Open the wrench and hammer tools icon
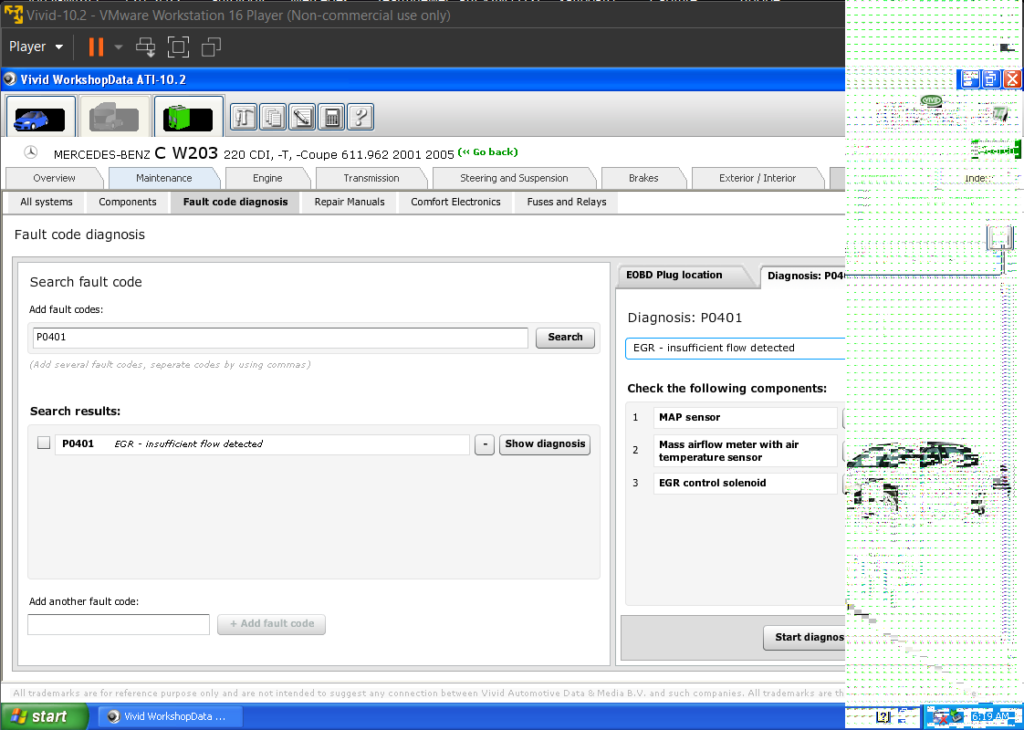The width and height of the screenshot is (1024, 730). (244, 118)
